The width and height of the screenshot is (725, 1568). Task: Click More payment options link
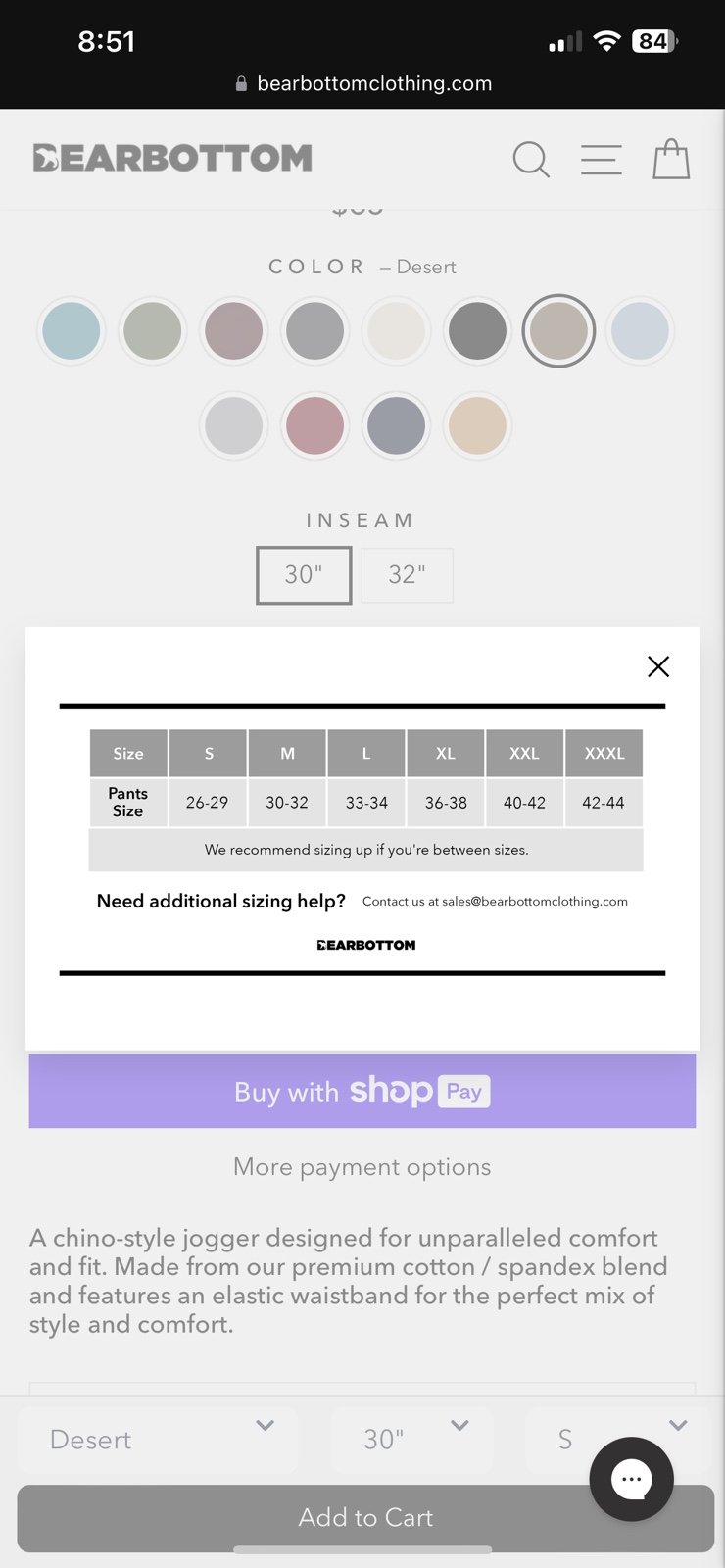point(362,1167)
